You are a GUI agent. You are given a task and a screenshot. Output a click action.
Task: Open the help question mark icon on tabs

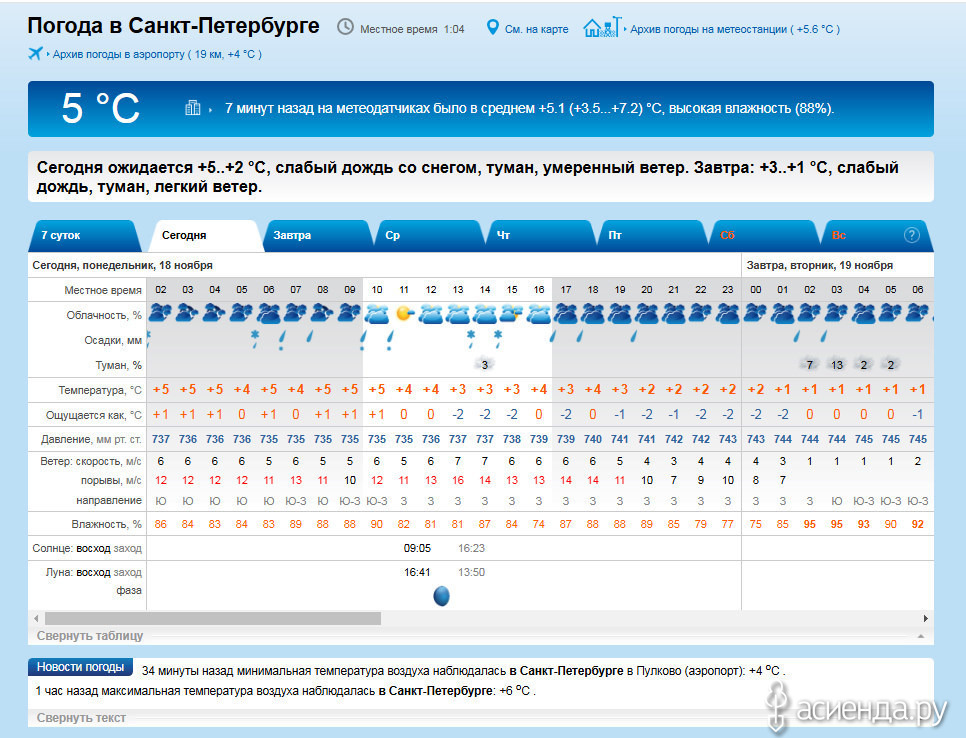pyautogui.click(x=911, y=235)
